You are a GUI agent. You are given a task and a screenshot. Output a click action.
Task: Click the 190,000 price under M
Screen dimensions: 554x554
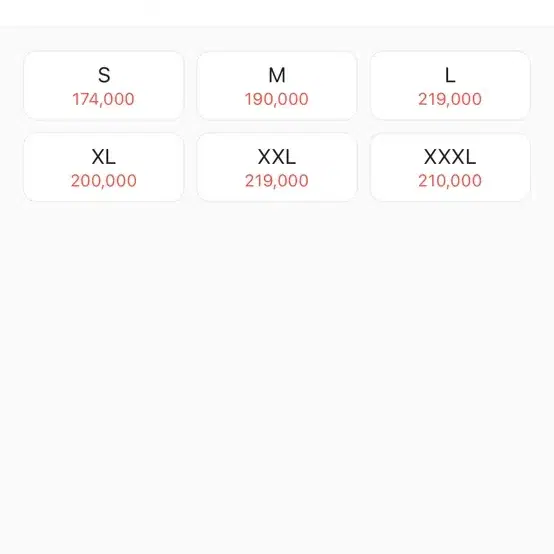pos(277,99)
